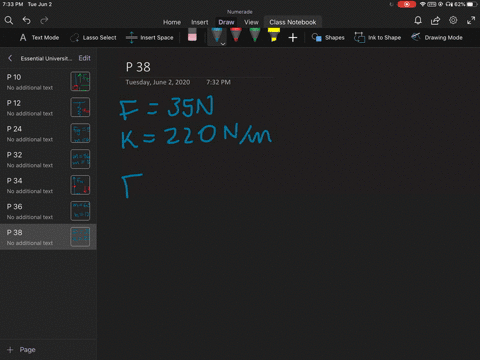Select the red pen

click(236, 35)
